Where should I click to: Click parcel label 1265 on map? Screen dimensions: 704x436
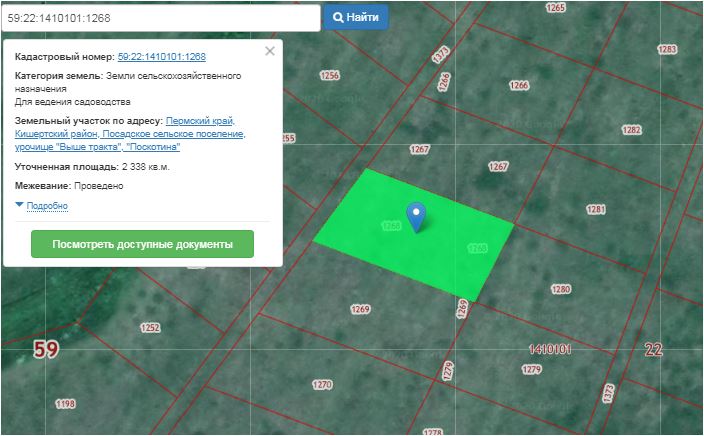[555, 8]
